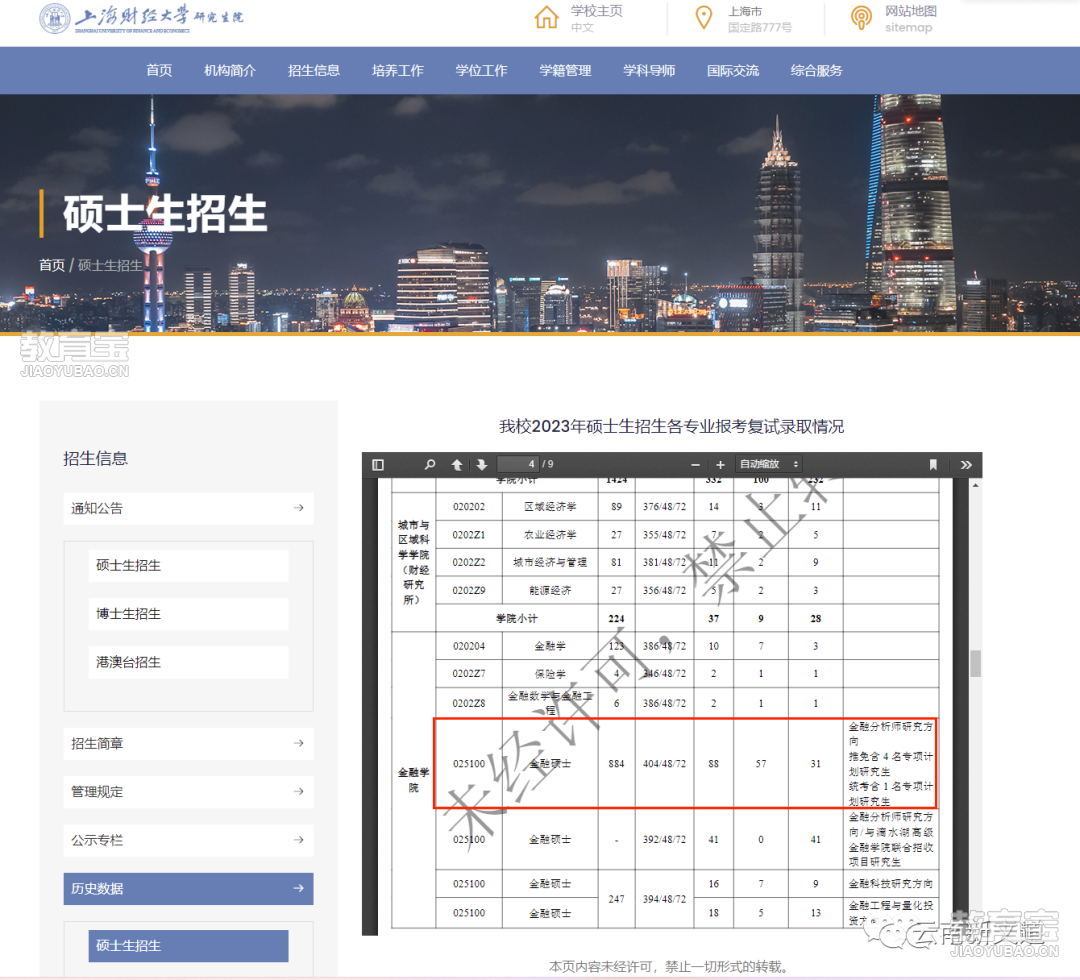Collapse the 历史数据 sidebar section
This screenshot has width=1080, height=980.
tap(188, 889)
